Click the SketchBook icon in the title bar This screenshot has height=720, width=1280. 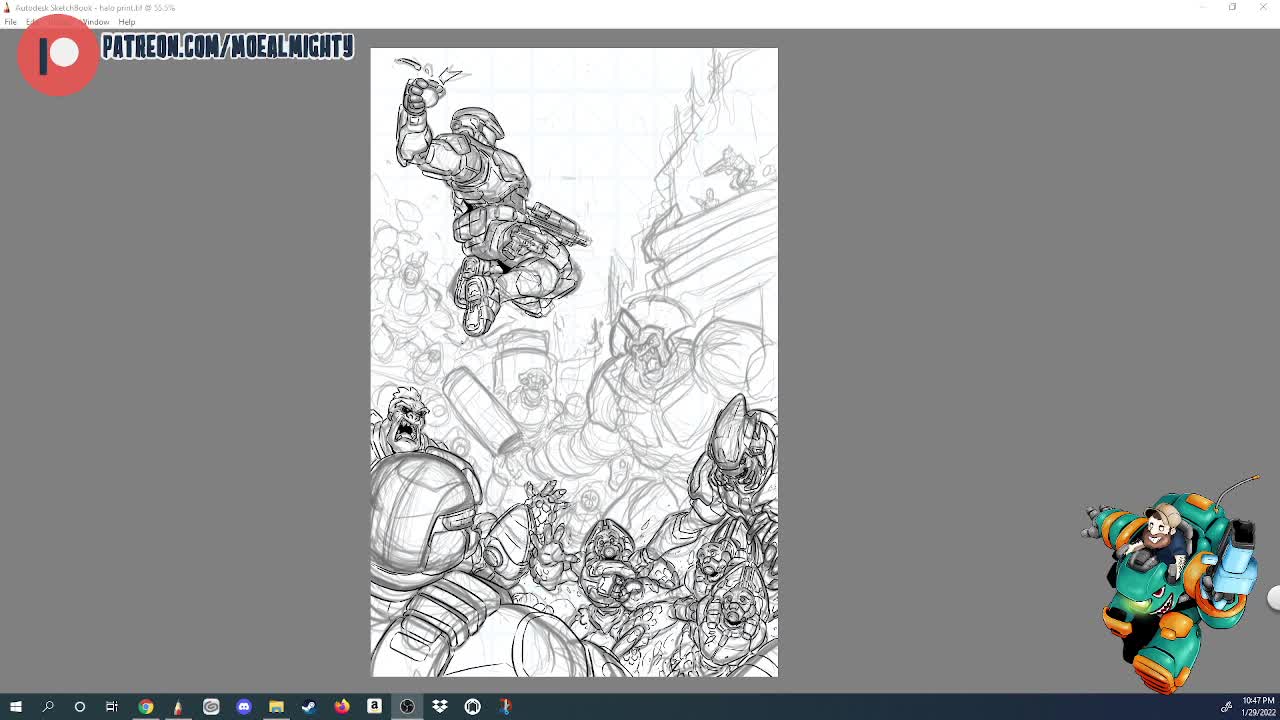pos(7,7)
